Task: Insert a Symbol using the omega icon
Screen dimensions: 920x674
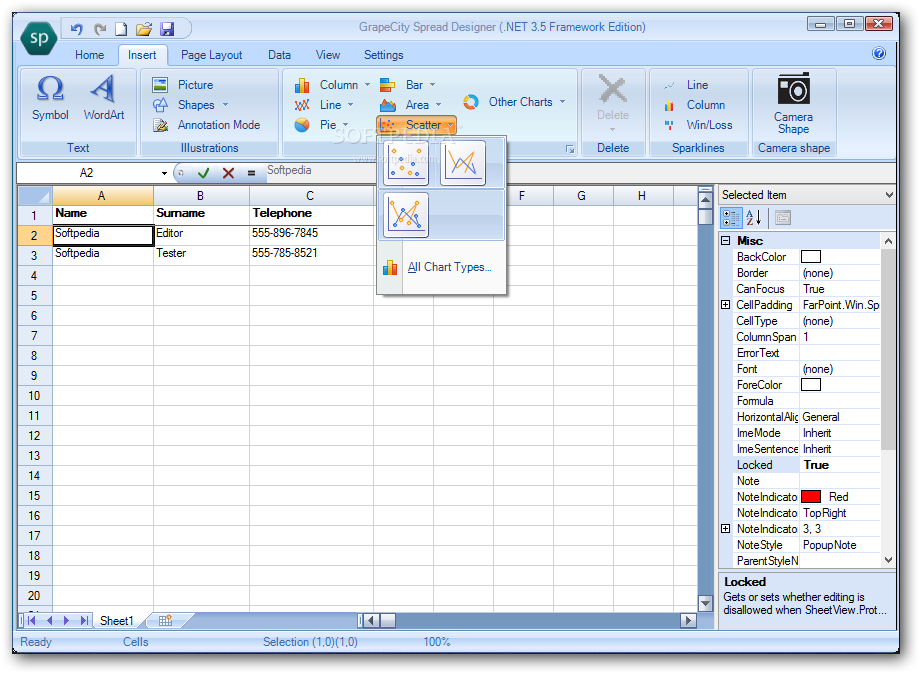Action: pos(50,98)
